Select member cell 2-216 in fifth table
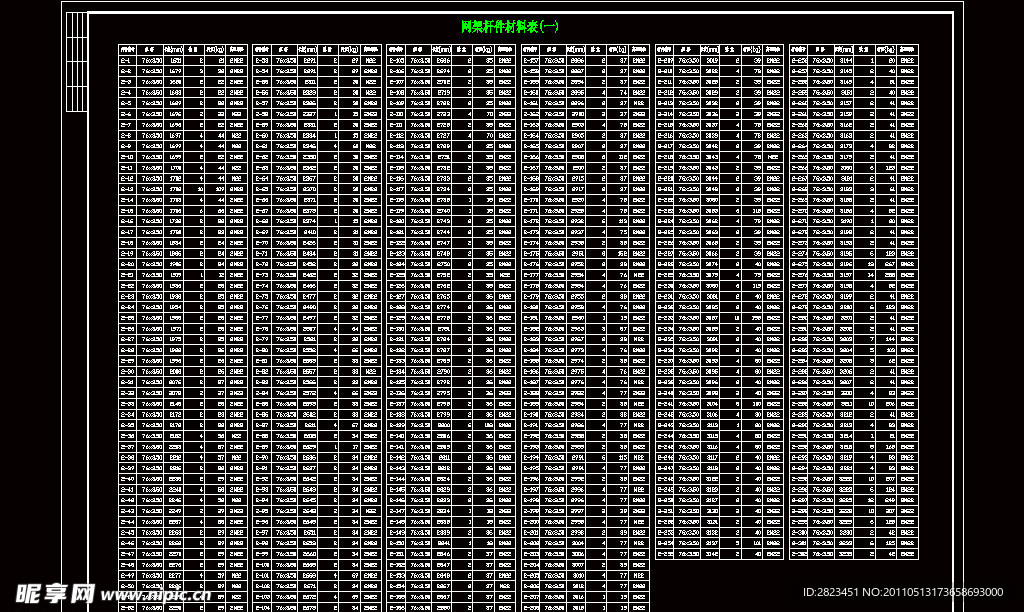 664,135
